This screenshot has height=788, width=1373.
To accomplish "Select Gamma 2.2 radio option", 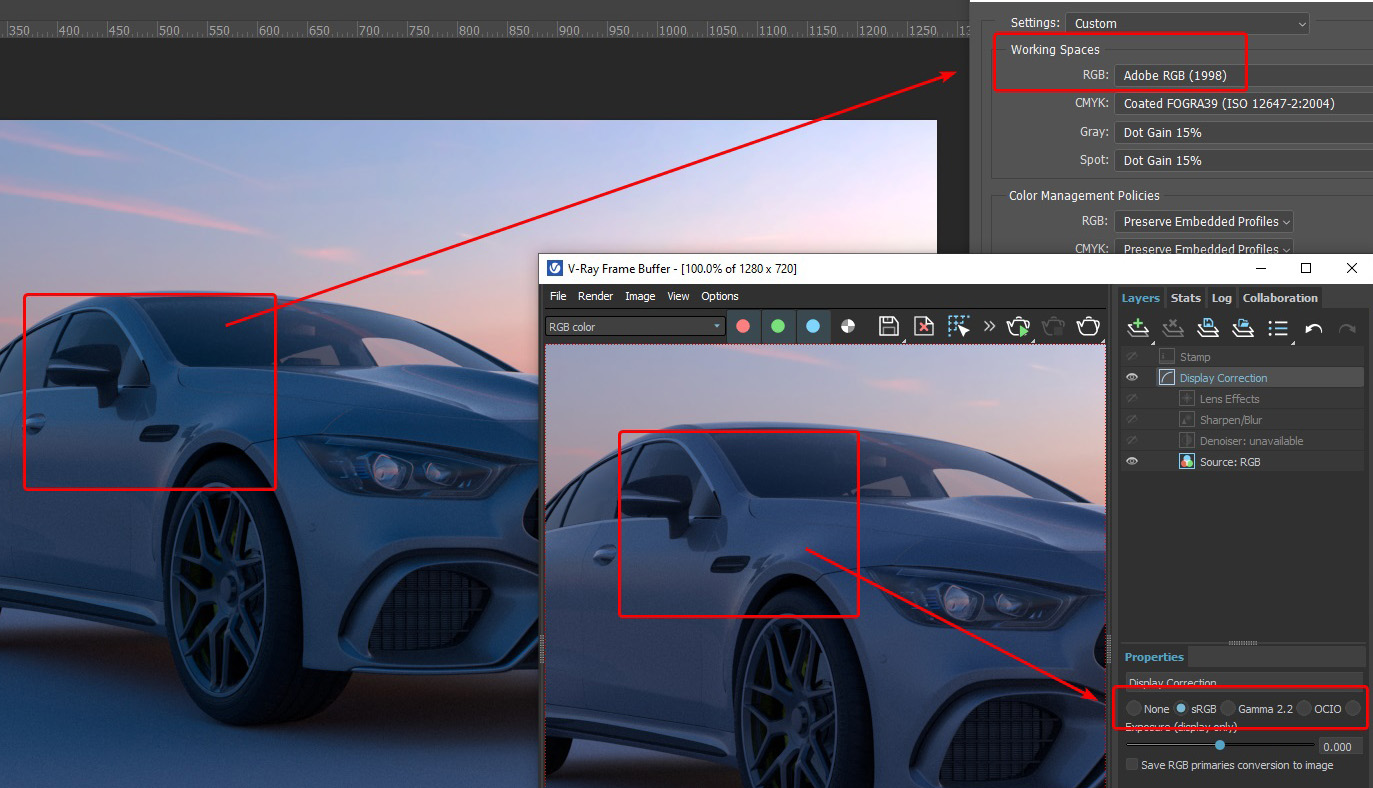I will [1228, 708].
